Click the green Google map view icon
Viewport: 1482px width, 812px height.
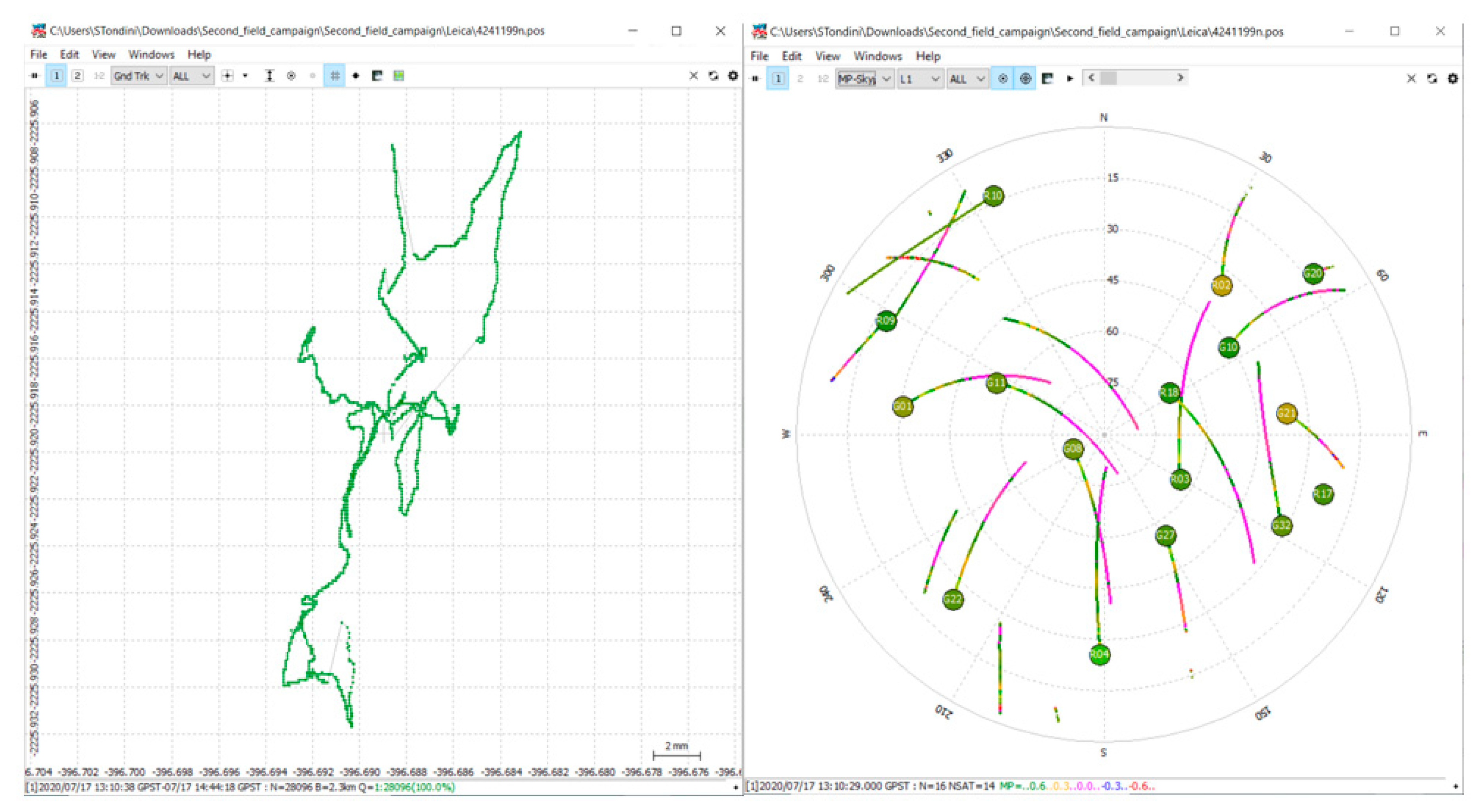coord(398,75)
